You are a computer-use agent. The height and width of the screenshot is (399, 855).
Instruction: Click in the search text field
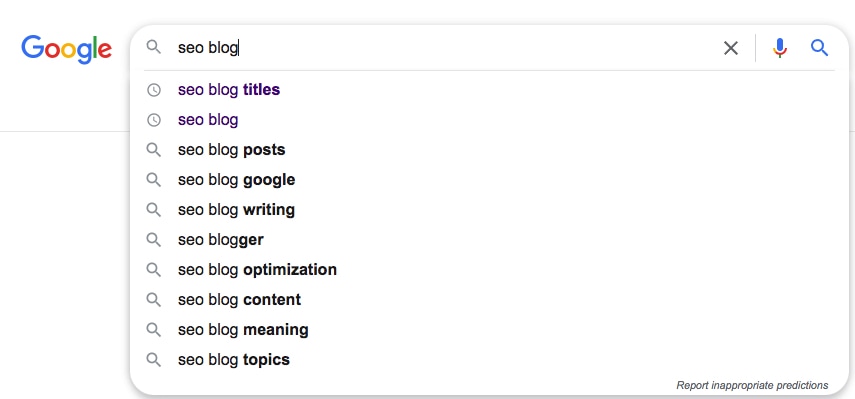[x=444, y=48]
